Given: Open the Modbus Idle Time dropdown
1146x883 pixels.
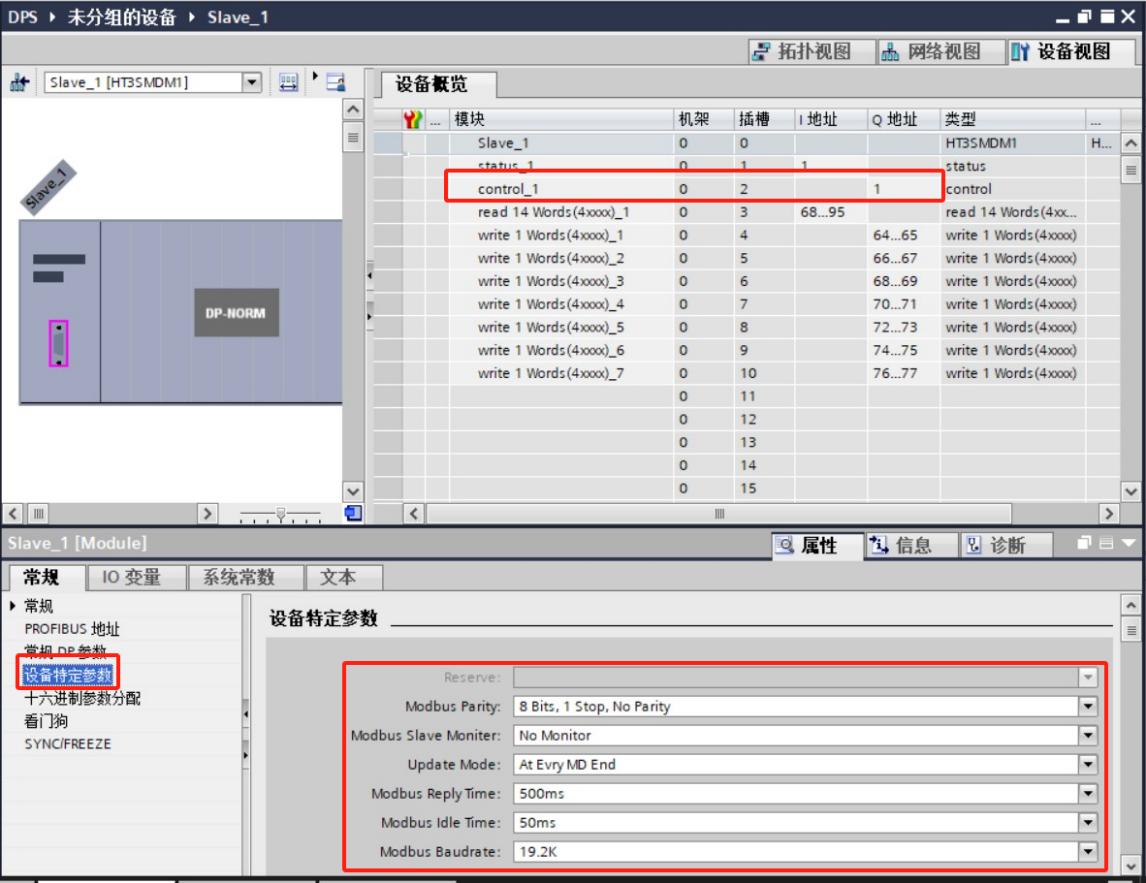Looking at the screenshot, I should tap(1088, 822).
